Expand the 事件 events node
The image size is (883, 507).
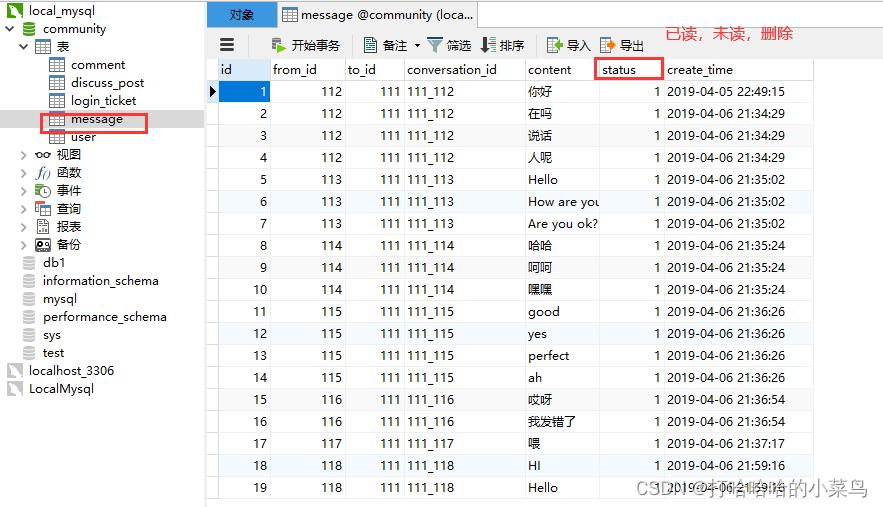(x=23, y=190)
